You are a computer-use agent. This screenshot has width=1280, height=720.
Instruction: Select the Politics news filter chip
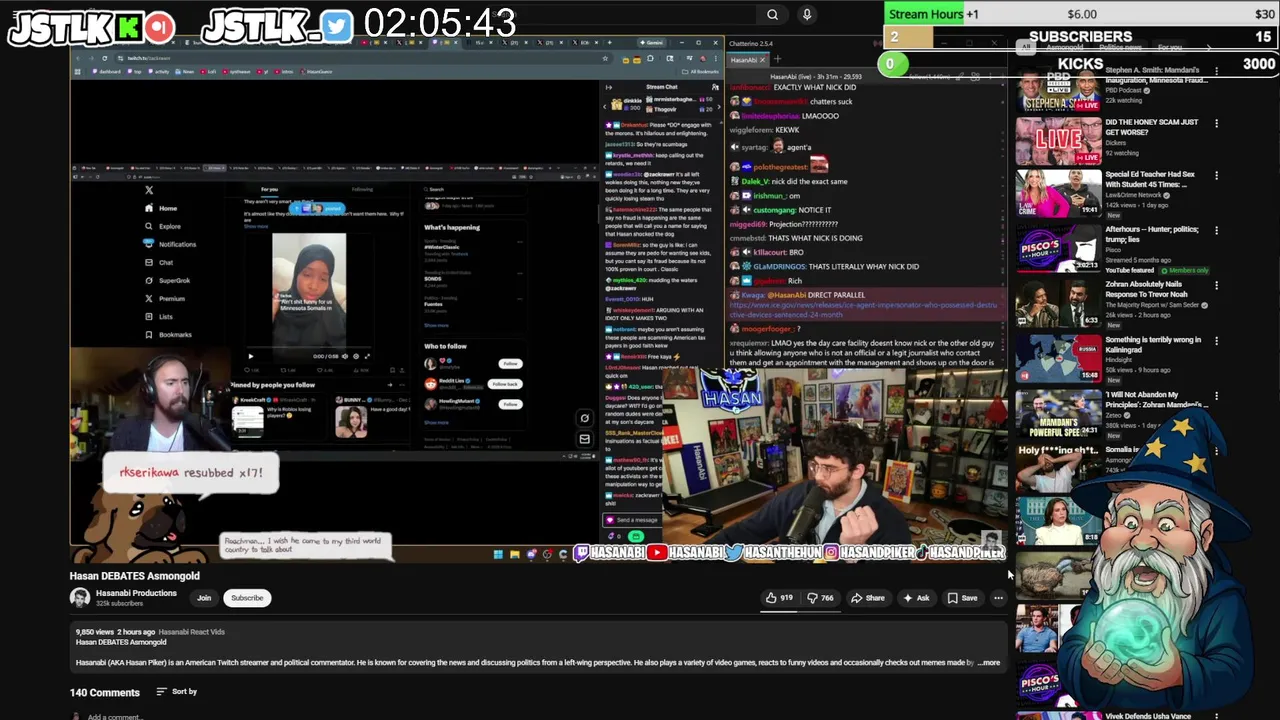[1121, 47]
